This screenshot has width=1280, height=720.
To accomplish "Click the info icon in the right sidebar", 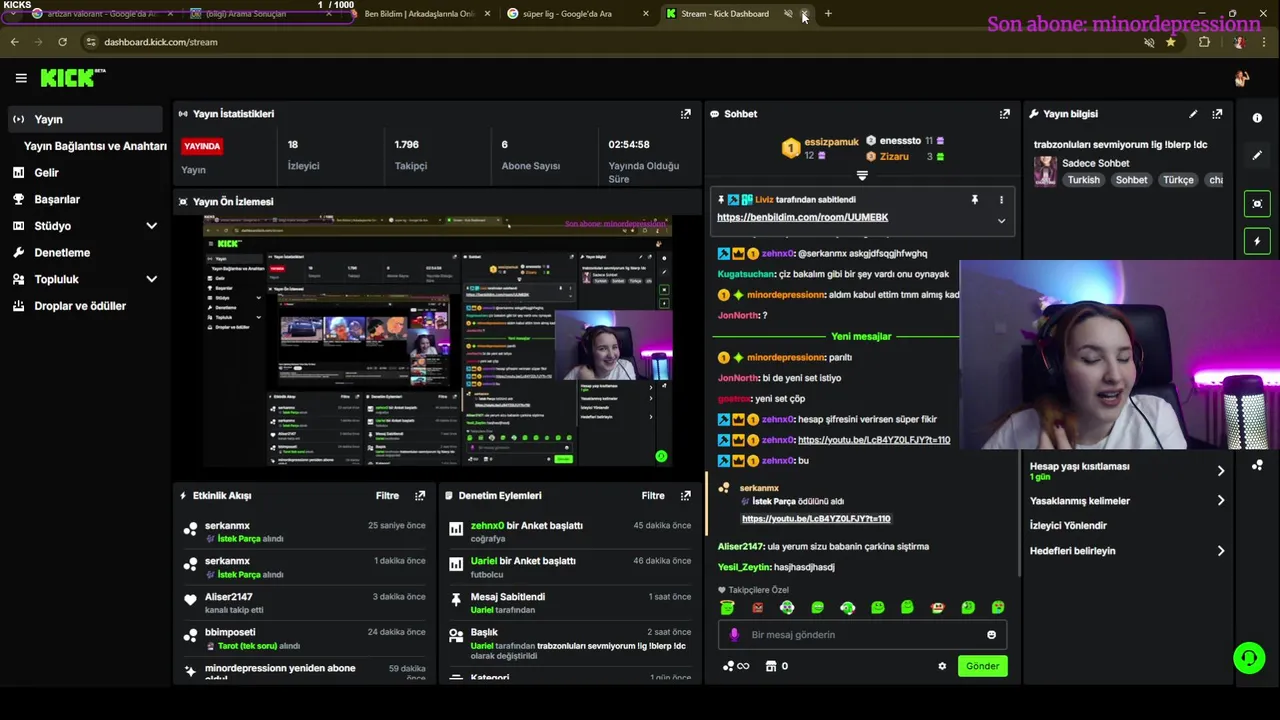I will 1257,118.
